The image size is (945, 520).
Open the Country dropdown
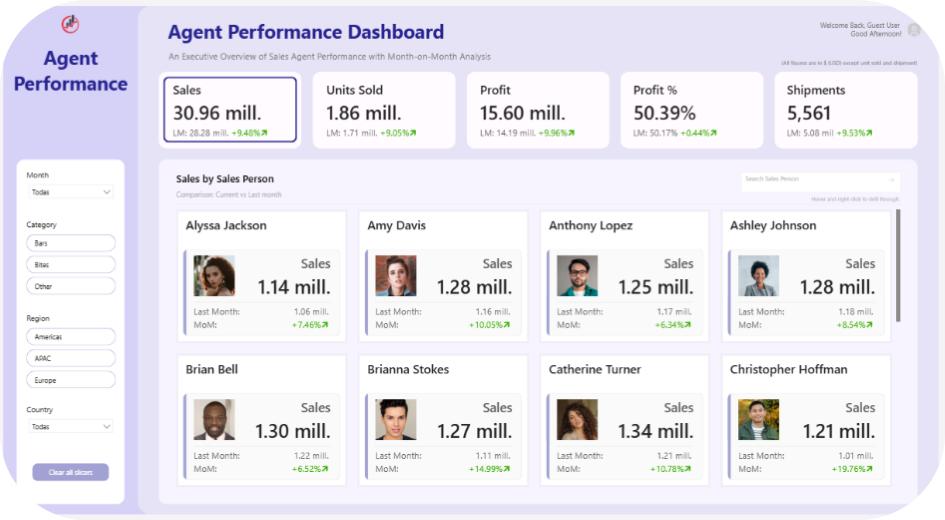[x=70, y=426]
